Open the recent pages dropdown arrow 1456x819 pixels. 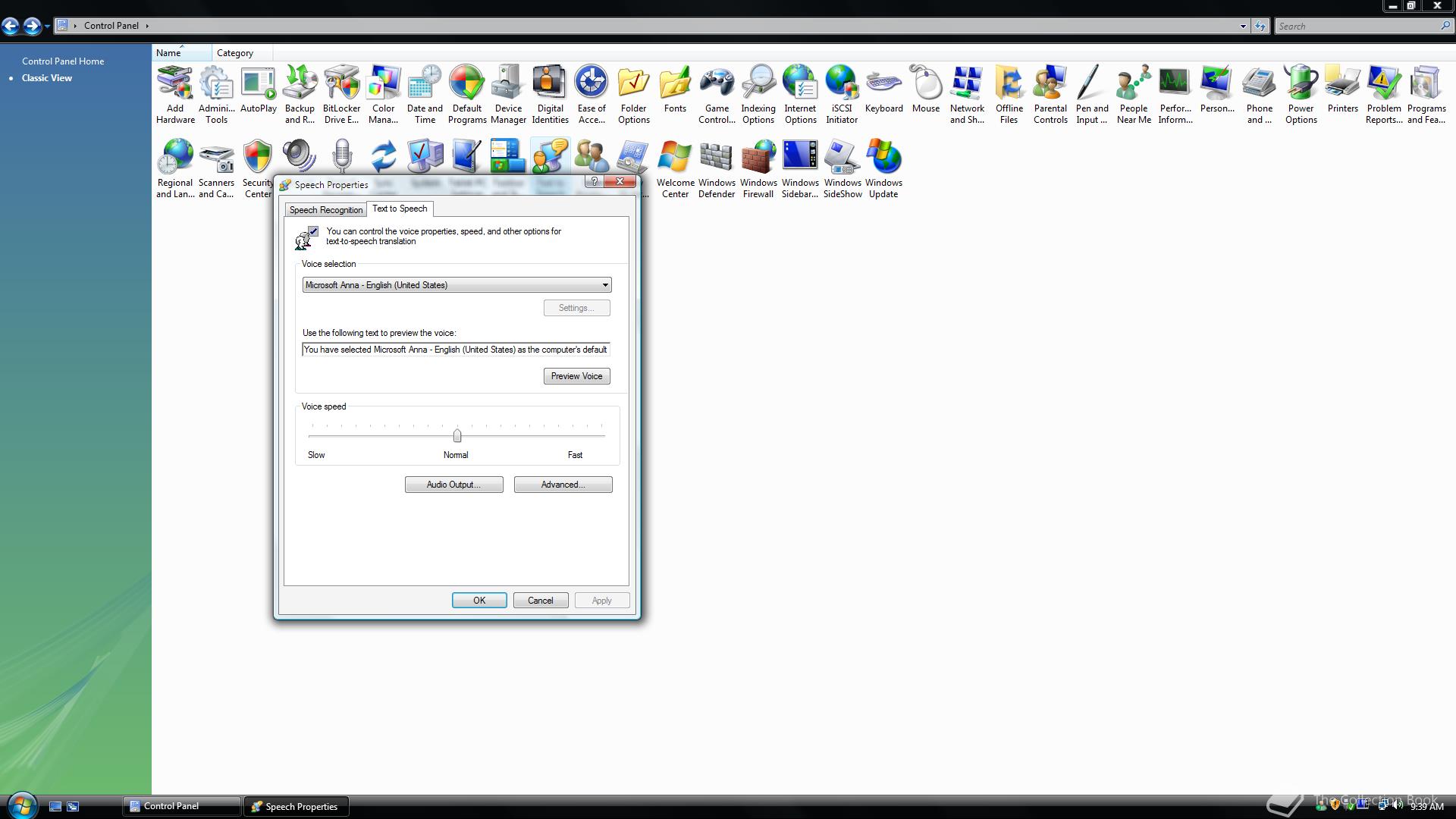[x=47, y=26]
